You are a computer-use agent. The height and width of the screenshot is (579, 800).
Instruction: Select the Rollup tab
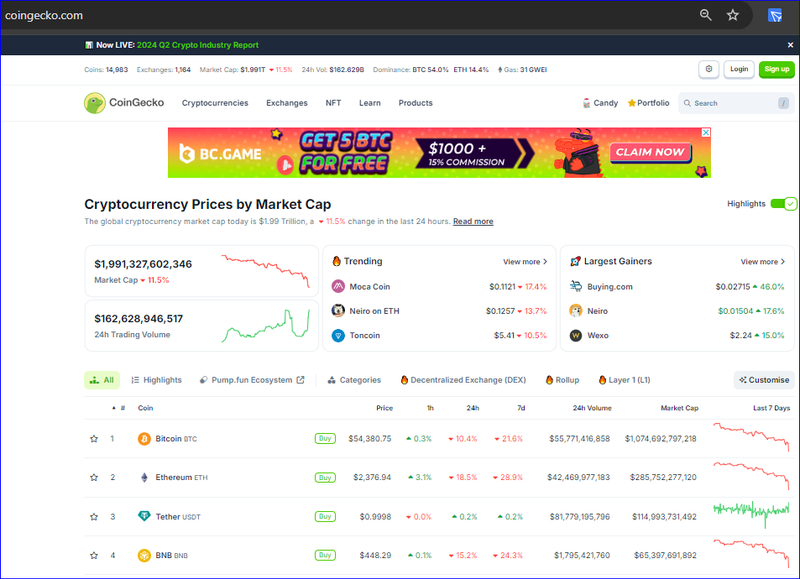(562, 380)
